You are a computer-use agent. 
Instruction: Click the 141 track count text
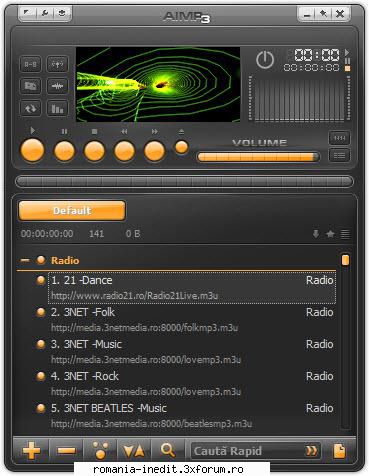97,234
